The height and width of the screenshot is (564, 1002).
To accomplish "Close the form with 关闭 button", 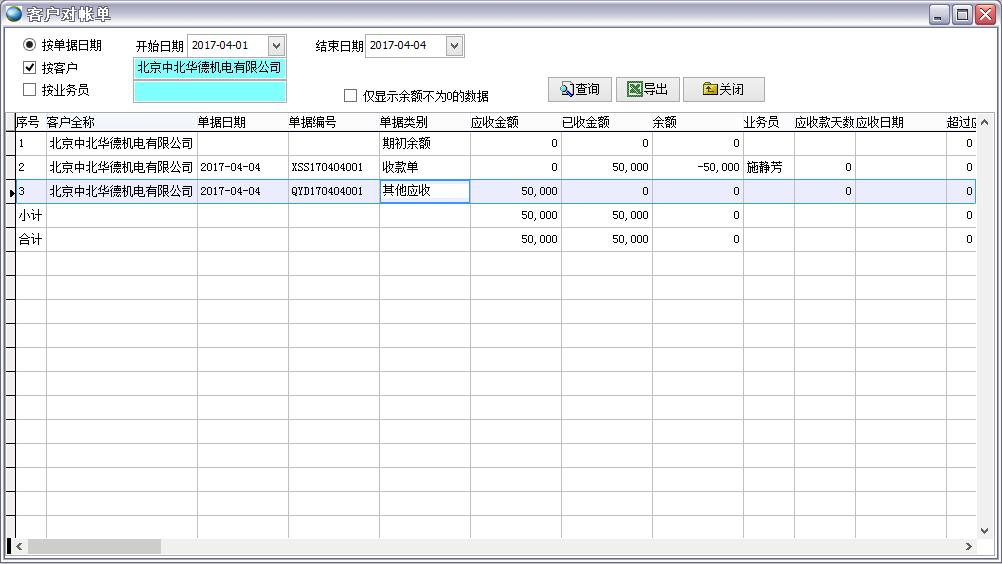I will pyautogui.click(x=723, y=89).
